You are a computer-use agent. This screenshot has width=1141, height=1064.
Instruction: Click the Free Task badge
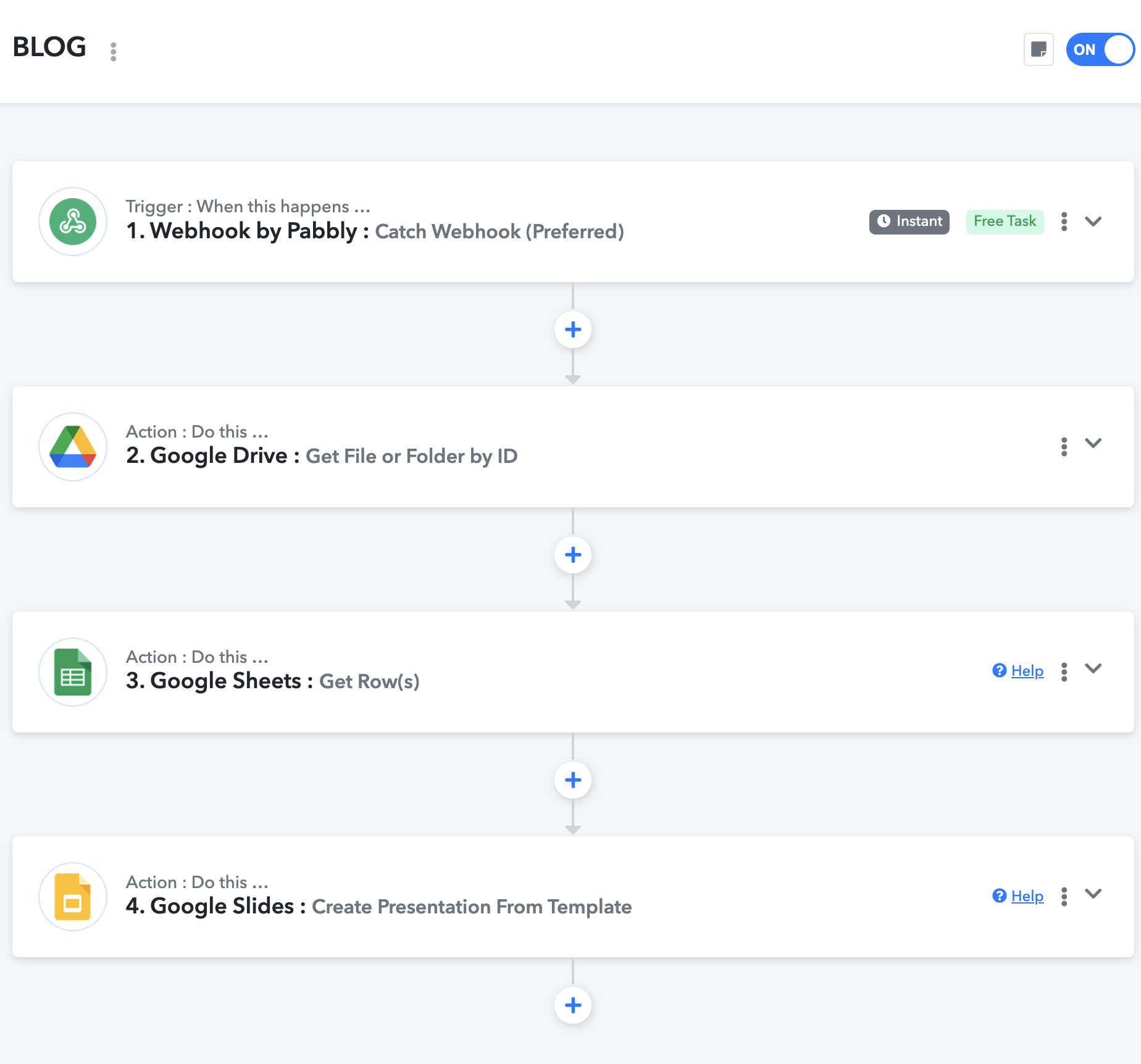tap(1005, 222)
